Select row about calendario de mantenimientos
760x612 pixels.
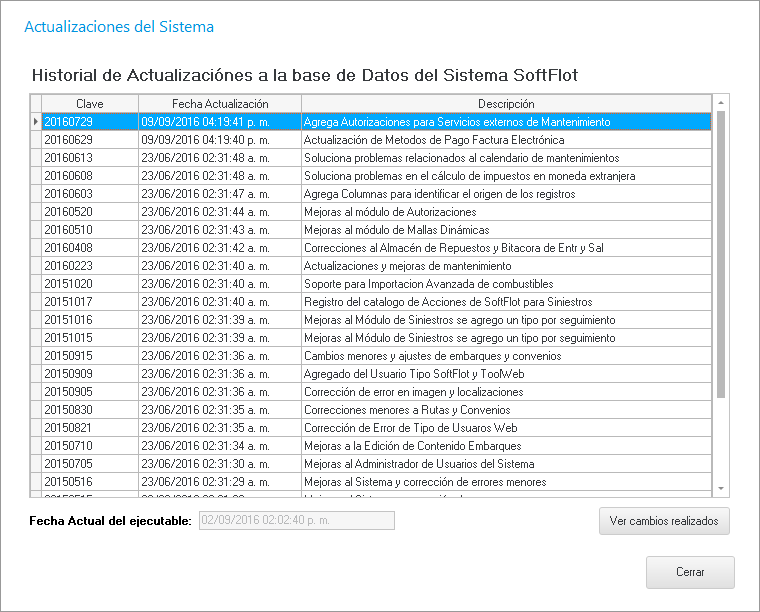[x=460, y=158]
